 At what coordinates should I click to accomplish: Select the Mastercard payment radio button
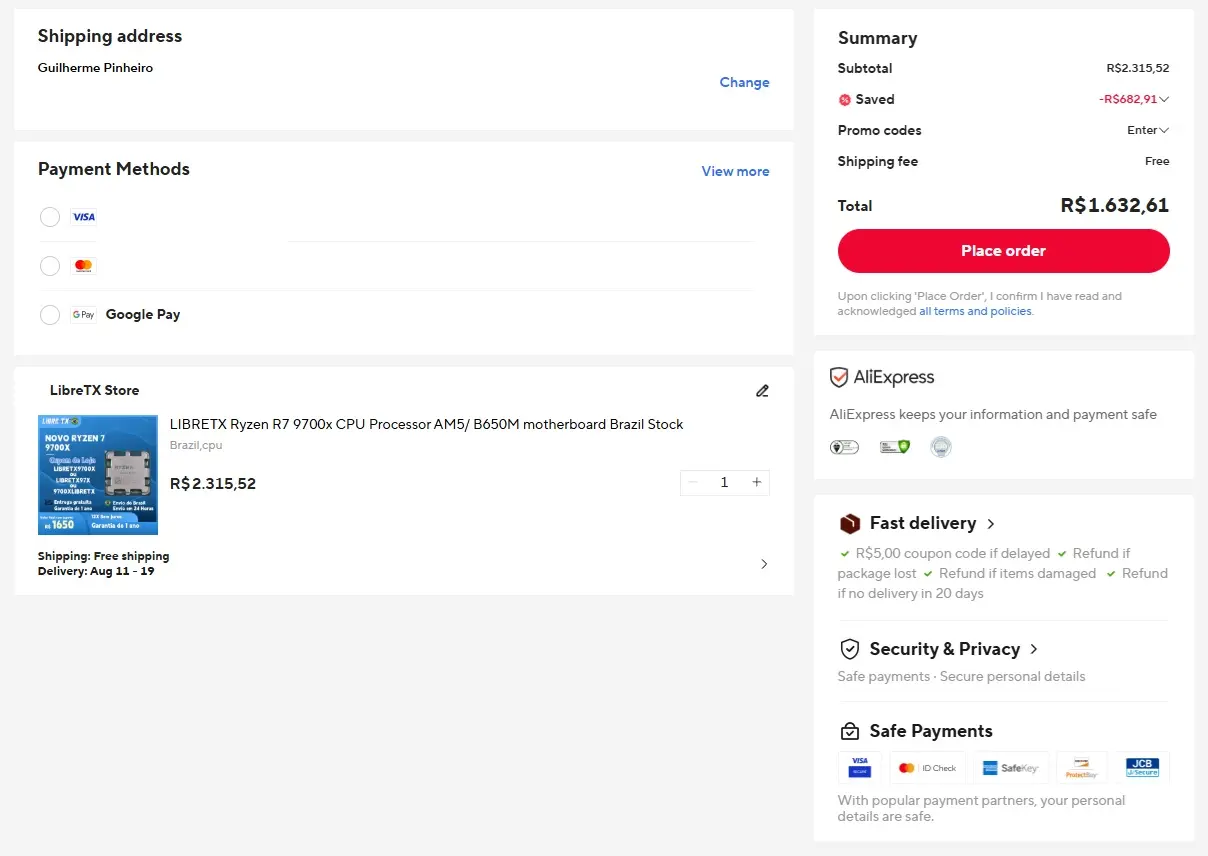(50, 266)
